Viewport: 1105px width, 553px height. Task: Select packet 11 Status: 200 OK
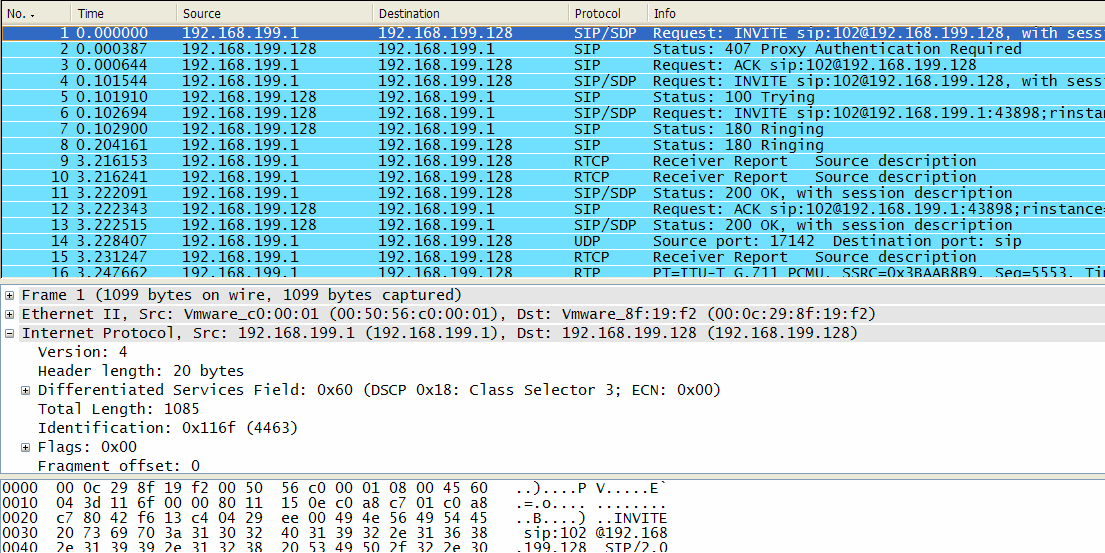coord(552,193)
